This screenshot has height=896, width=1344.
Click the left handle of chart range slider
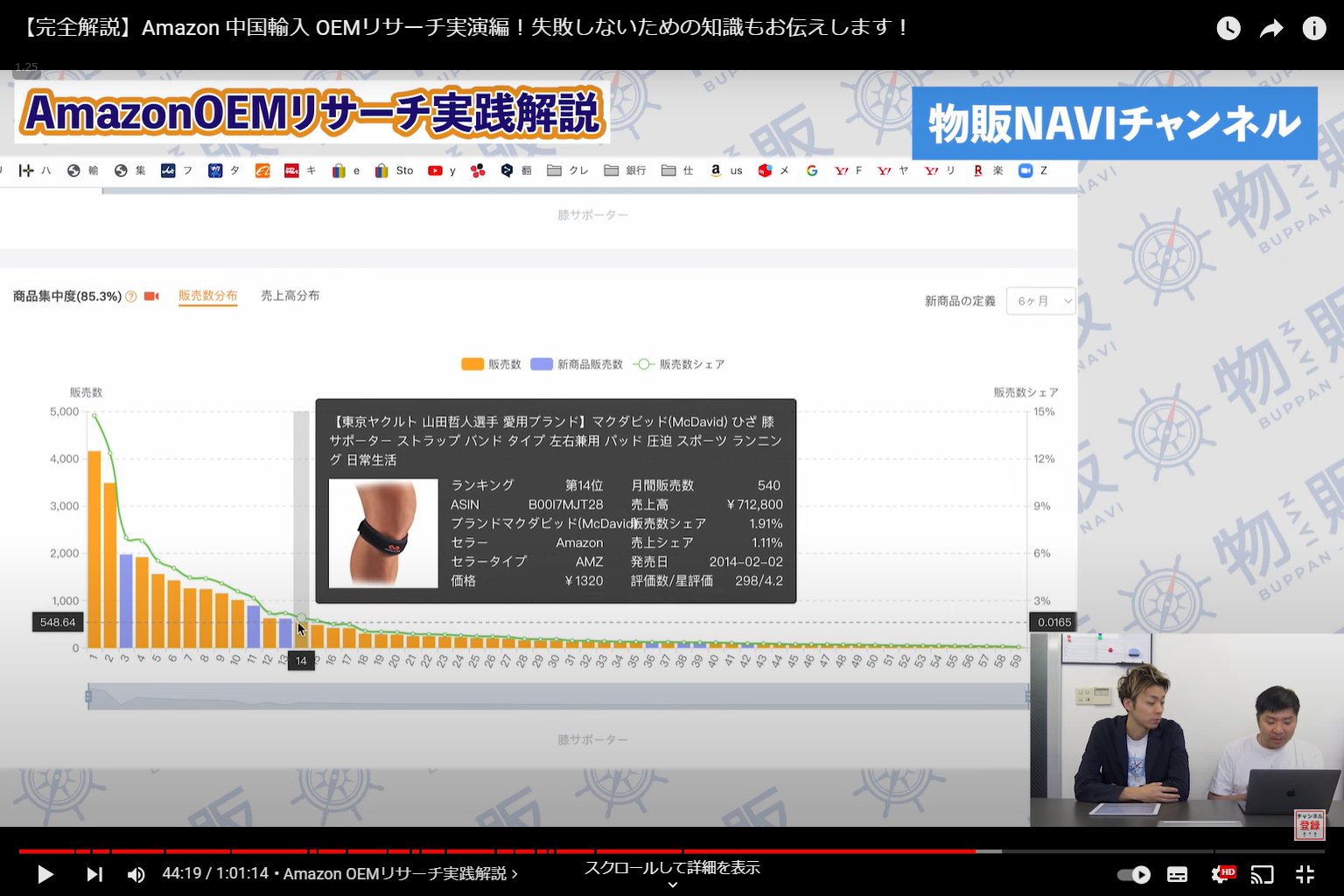click(88, 696)
